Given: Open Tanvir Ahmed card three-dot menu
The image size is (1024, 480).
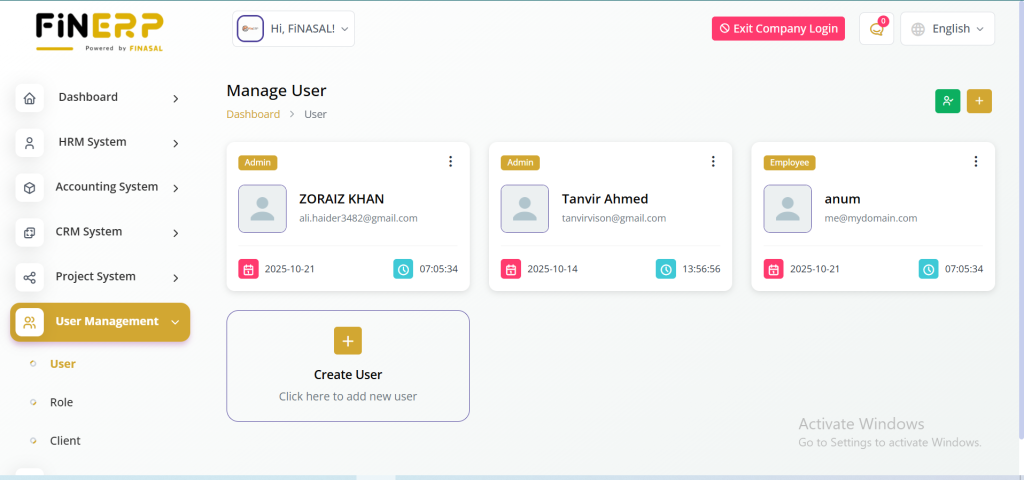Looking at the screenshot, I should pyautogui.click(x=713, y=162).
